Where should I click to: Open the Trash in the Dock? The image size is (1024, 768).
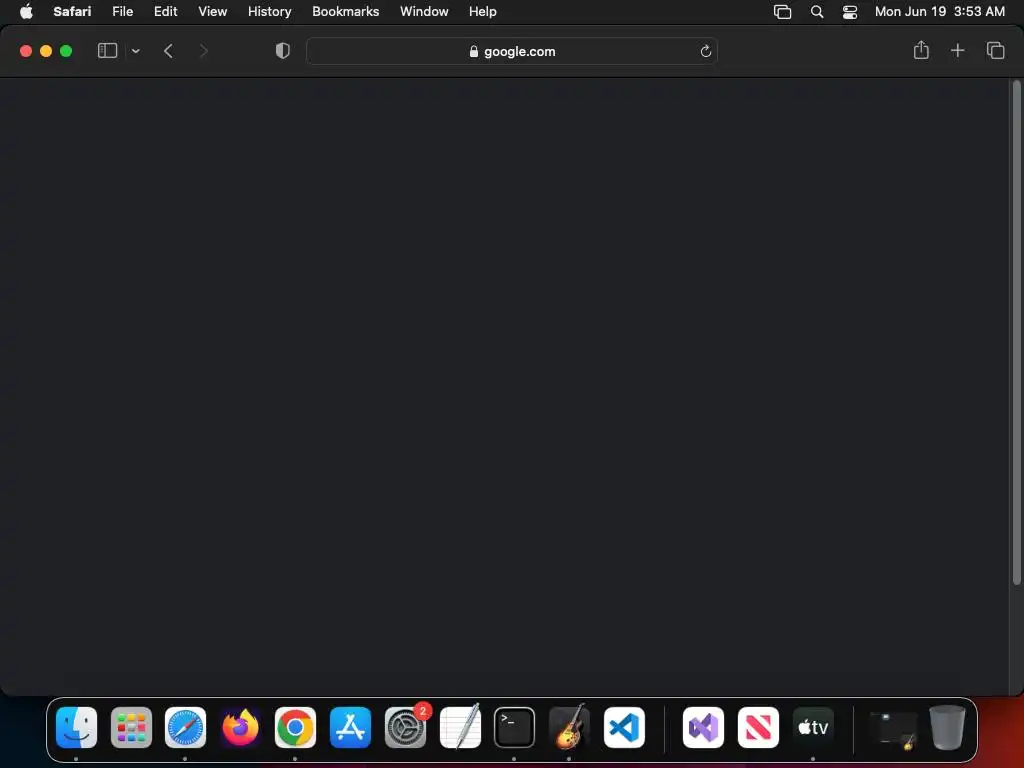tap(947, 727)
